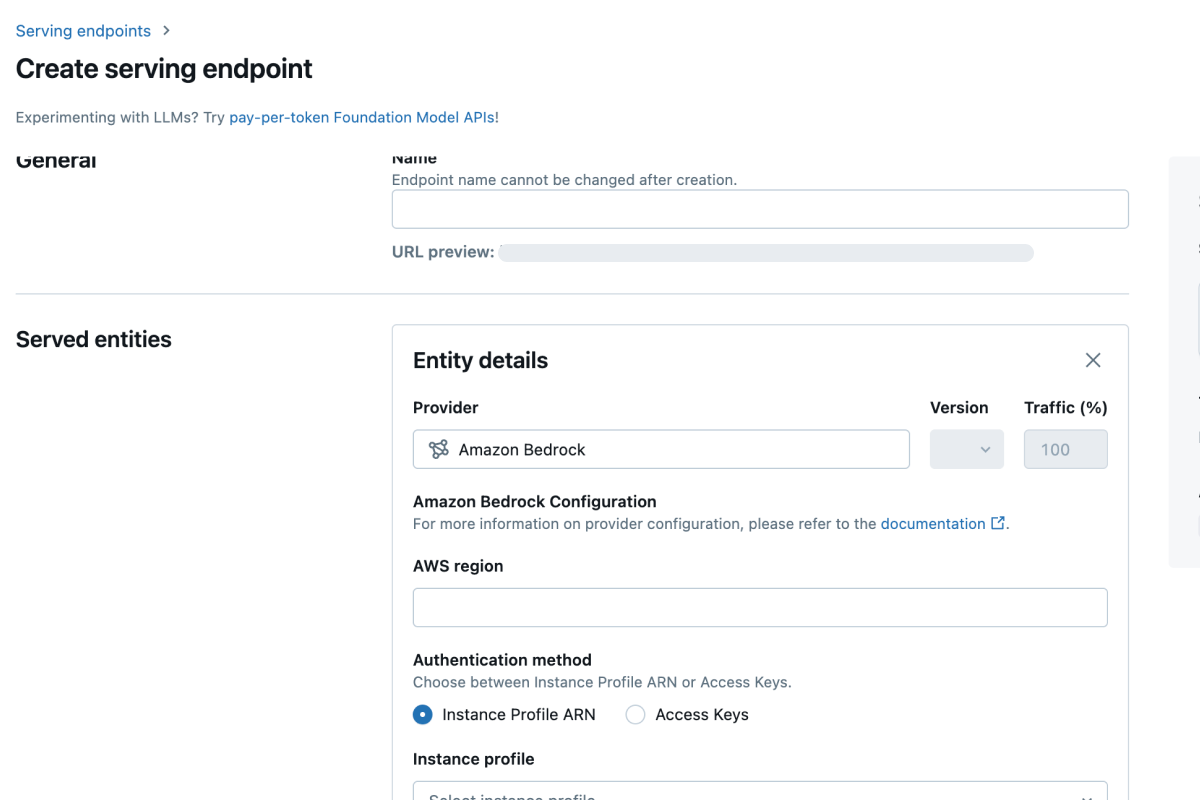Open the Amazon Bedrock provider selector
This screenshot has height=800, width=1200.
point(661,449)
